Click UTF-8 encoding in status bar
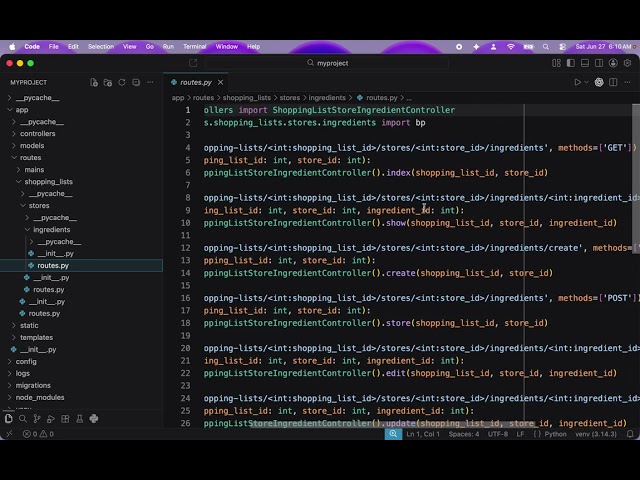 [x=498, y=434]
